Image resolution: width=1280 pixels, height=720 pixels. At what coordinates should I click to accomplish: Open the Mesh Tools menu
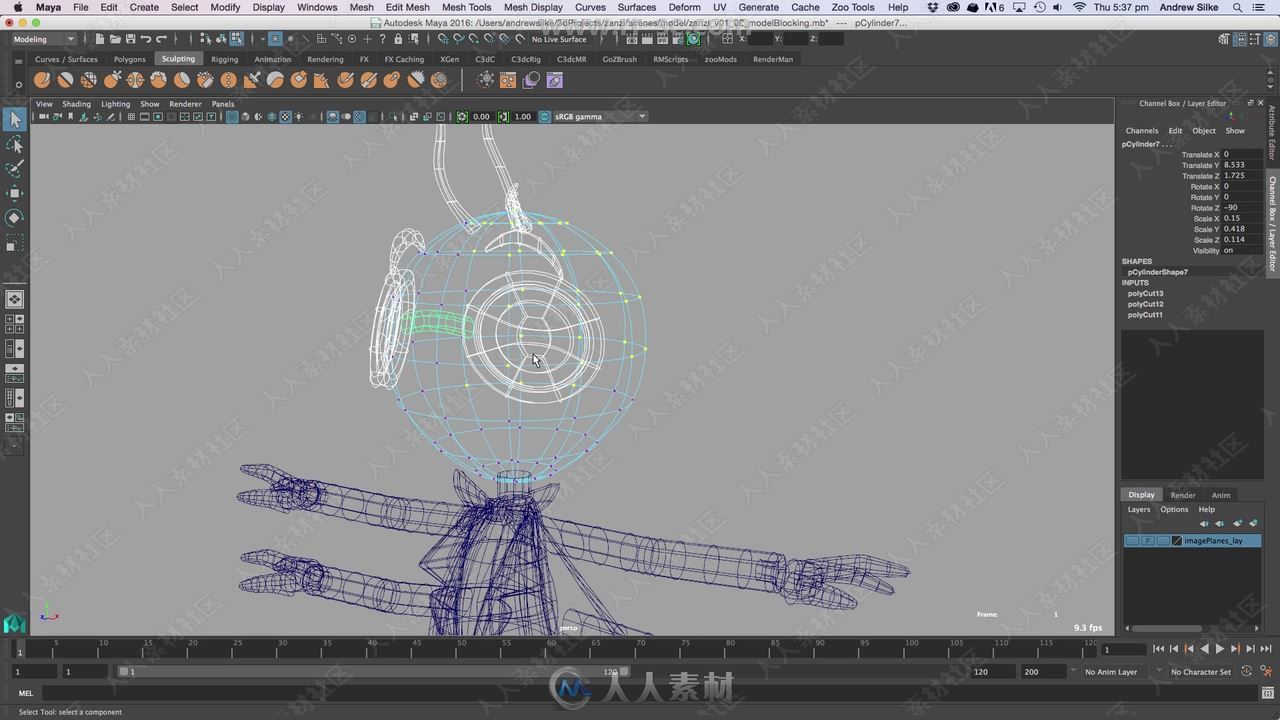466,7
